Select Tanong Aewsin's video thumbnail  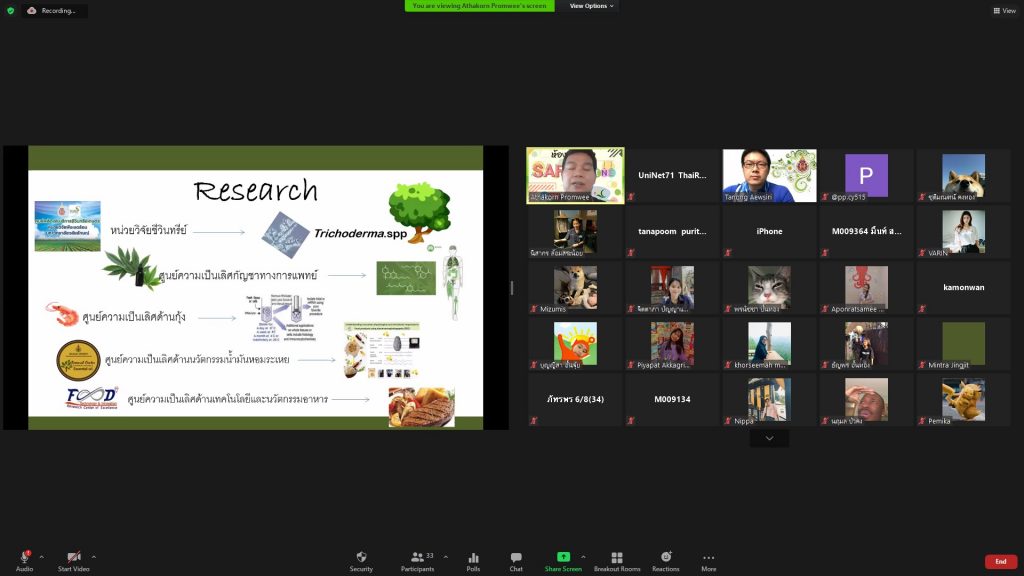click(x=769, y=176)
